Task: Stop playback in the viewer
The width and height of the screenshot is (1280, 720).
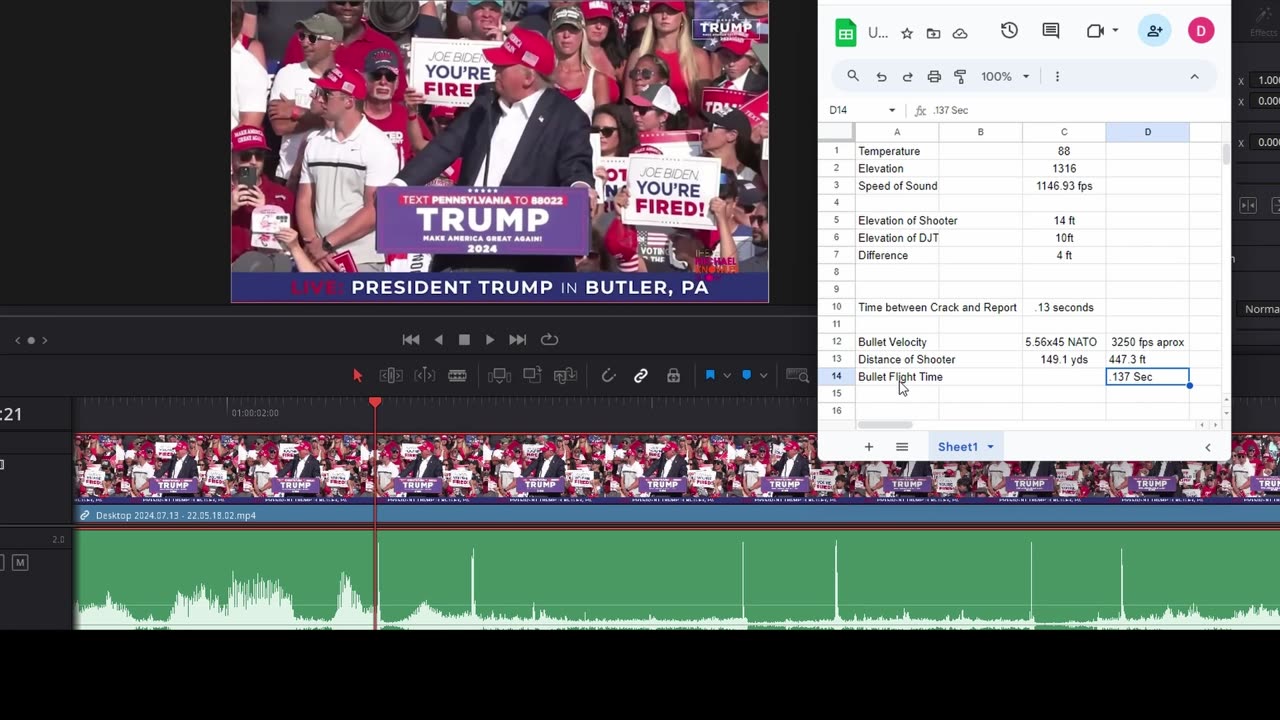Action: (x=464, y=340)
